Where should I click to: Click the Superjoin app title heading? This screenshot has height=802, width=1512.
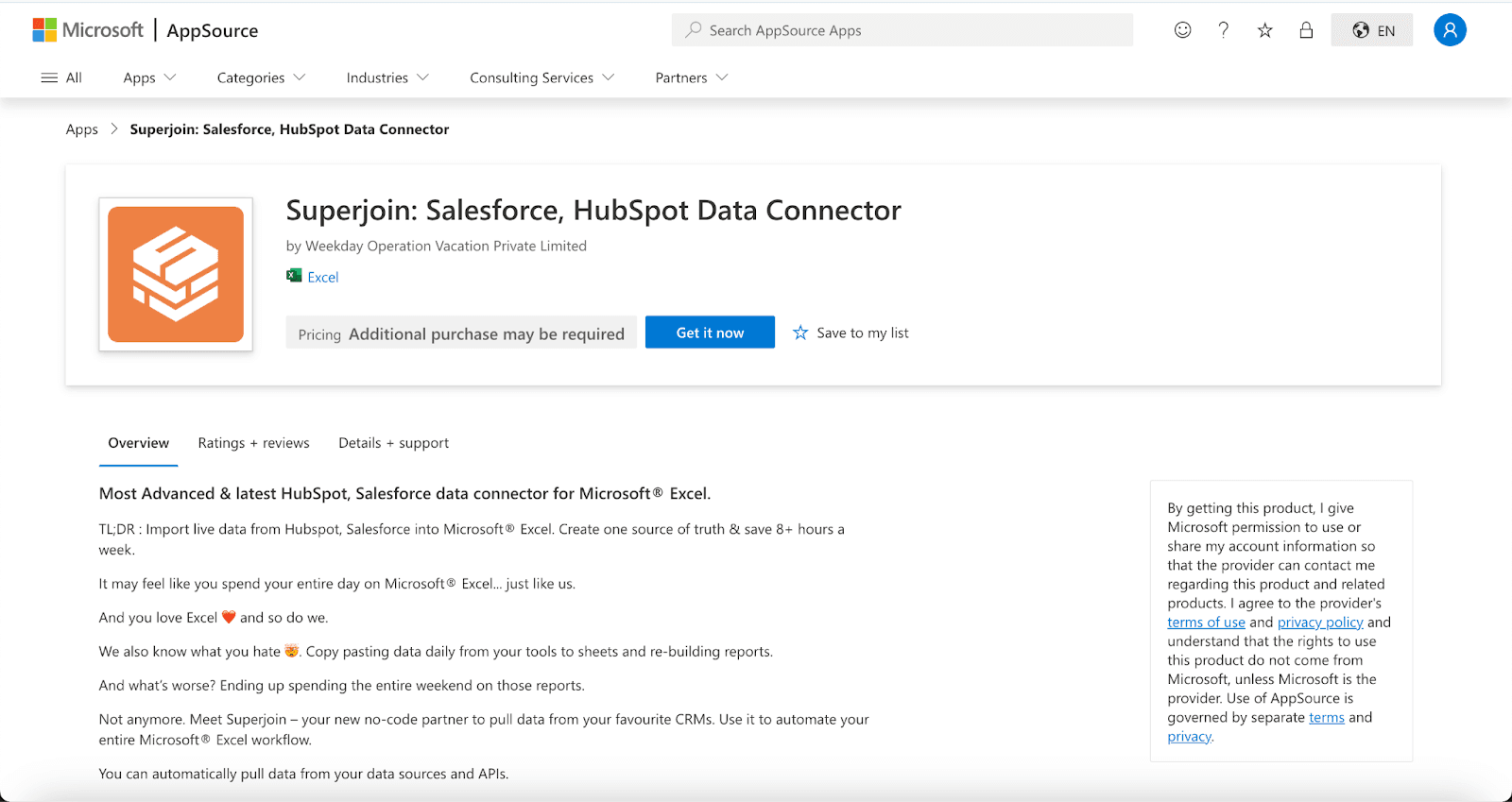pyautogui.click(x=593, y=210)
